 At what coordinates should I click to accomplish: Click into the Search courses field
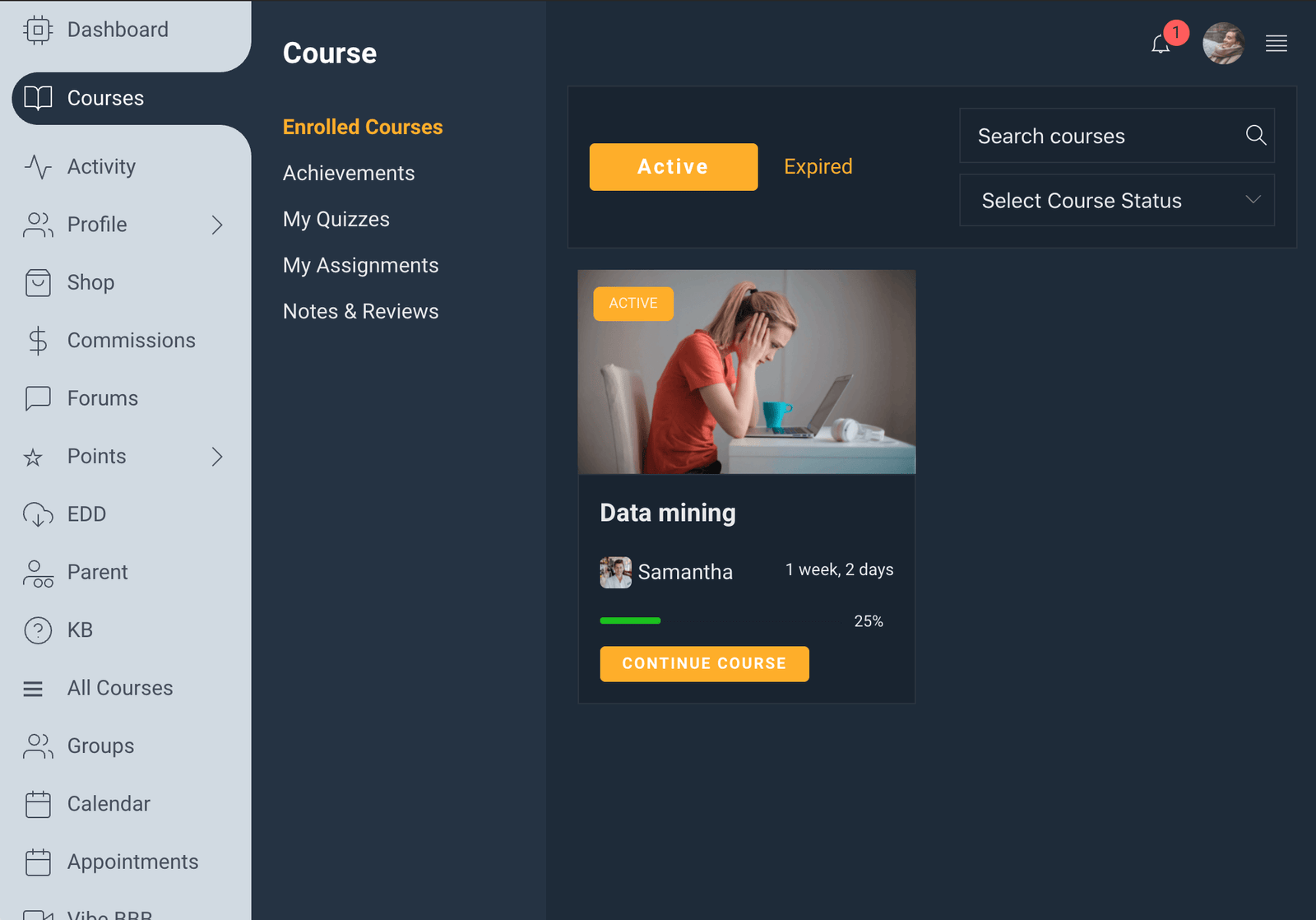pos(1102,136)
